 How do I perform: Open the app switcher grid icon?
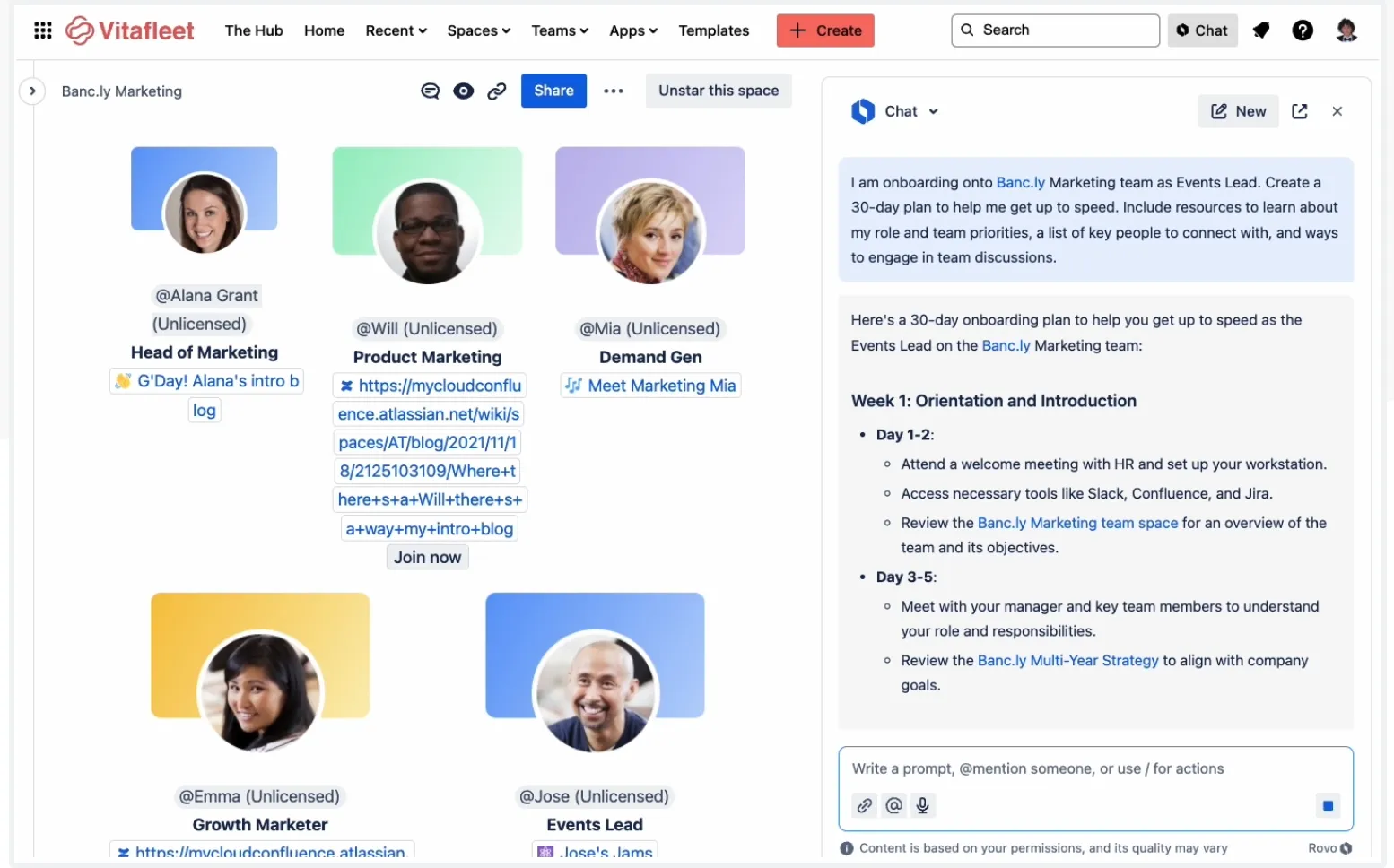42,30
